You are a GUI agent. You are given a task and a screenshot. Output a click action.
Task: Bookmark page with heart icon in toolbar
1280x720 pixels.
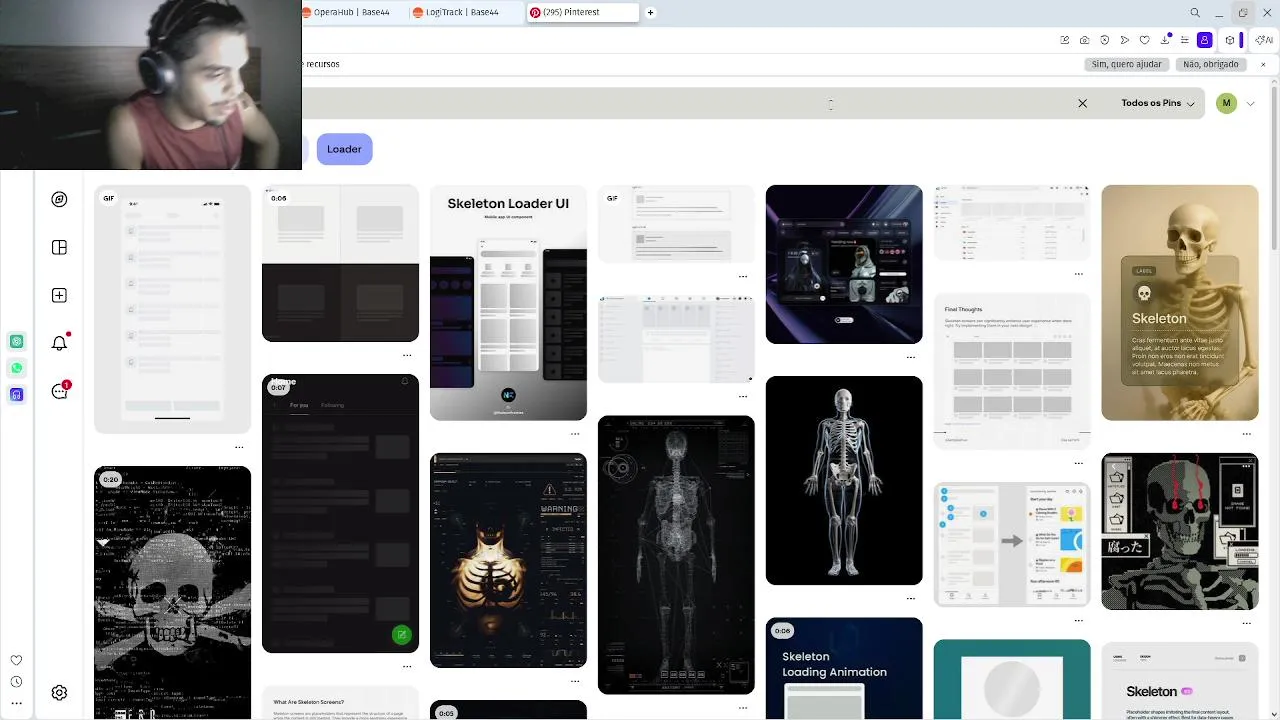coord(1145,40)
